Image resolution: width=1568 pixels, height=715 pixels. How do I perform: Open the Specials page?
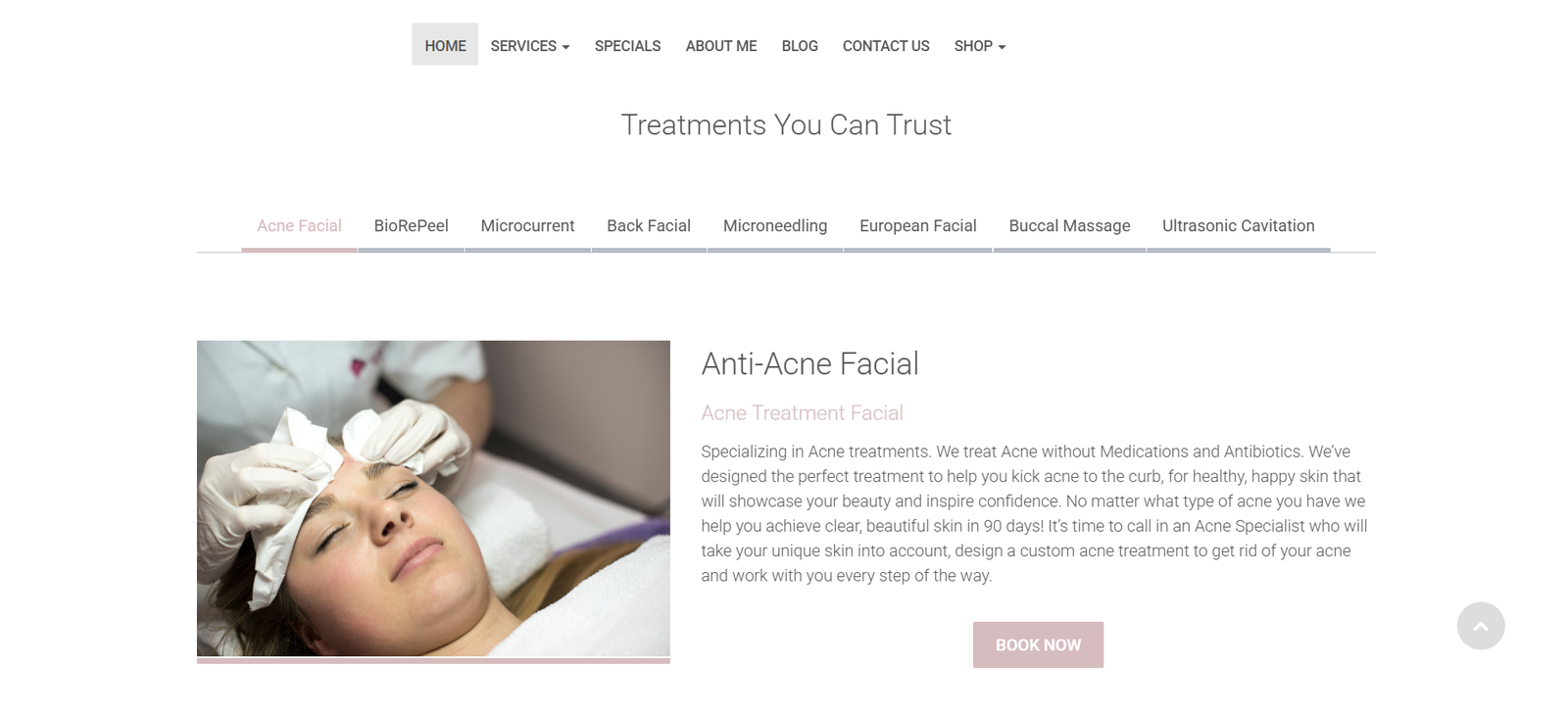(627, 46)
